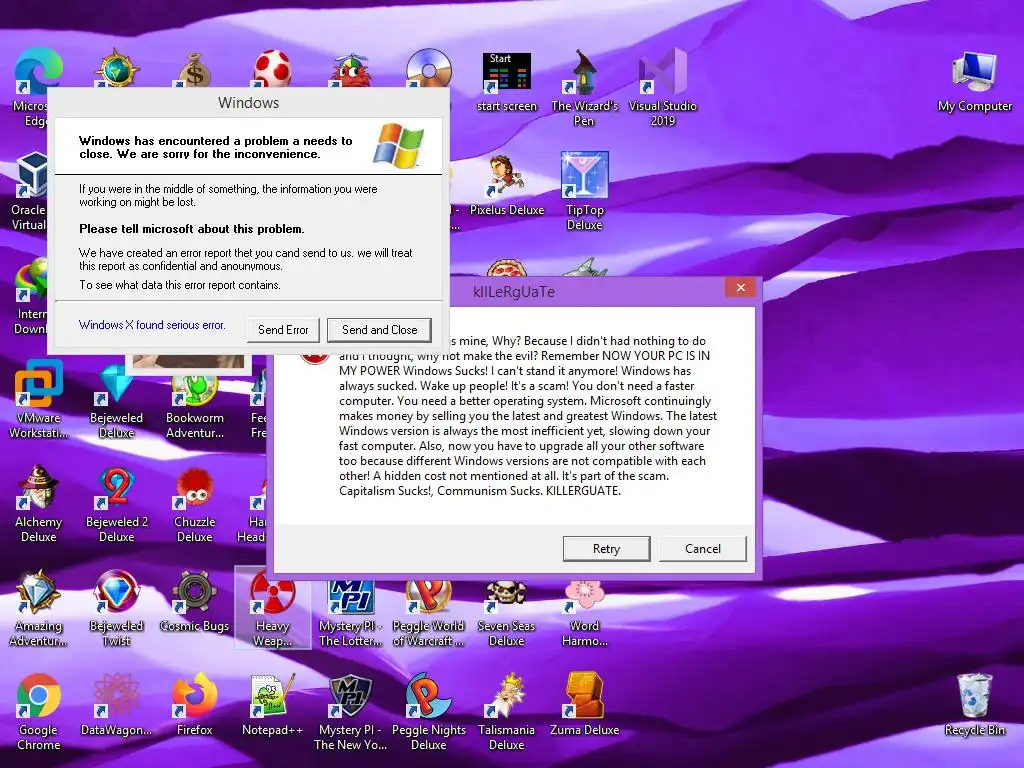Select The Wizard's Pen shortcut

click(584, 88)
